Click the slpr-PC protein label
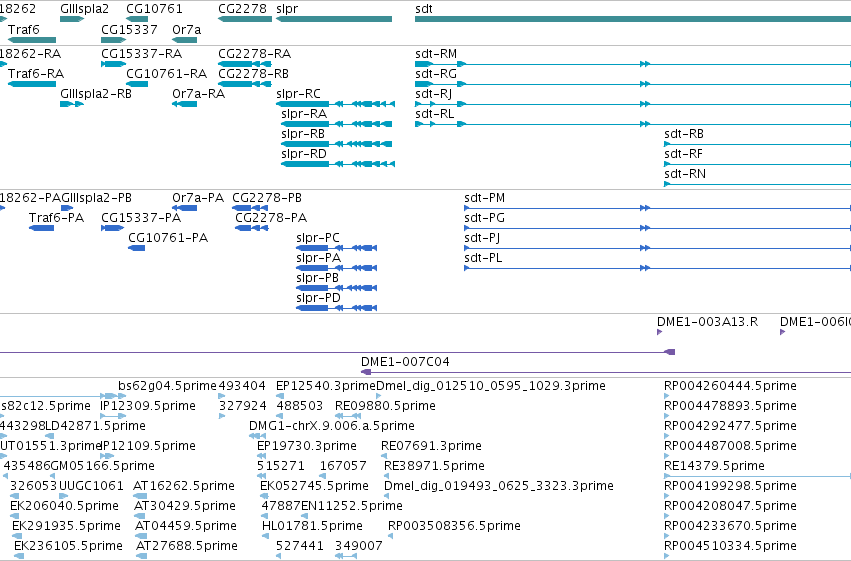The width and height of the screenshot is (851, 561). point(318,238)
